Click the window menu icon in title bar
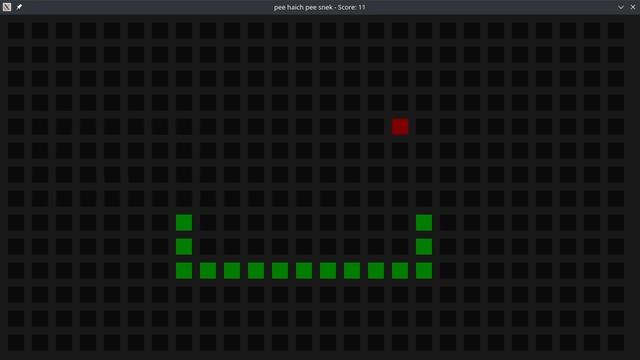This screenshot has width=640, height=360. click(x=7, y=7)
